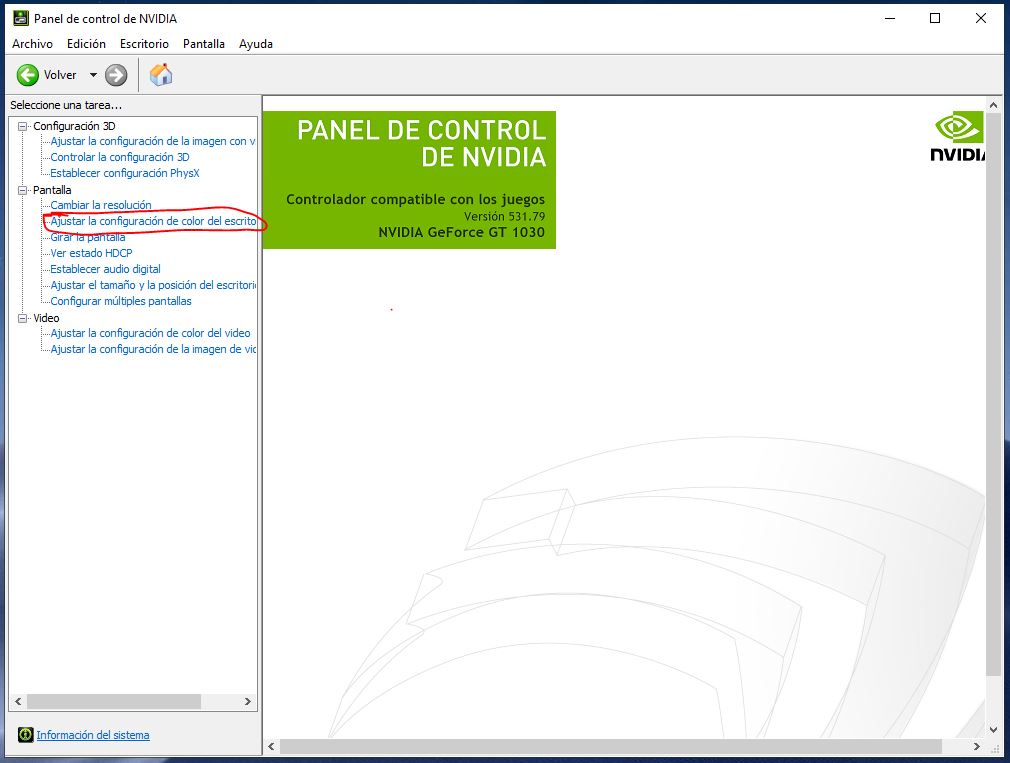The width and height of the screenshot is (1010, 763).
Task: Minimize the NVIDIA Control Panel window
Action: (x=890, y=18)
